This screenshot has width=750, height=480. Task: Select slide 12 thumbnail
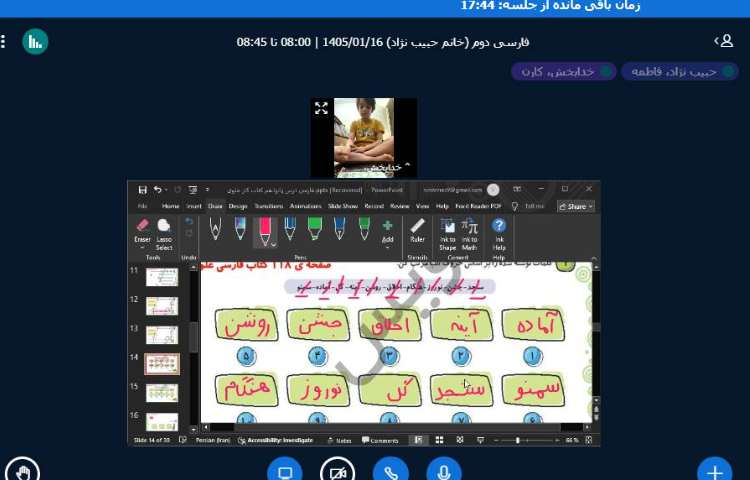click(162, 306)
